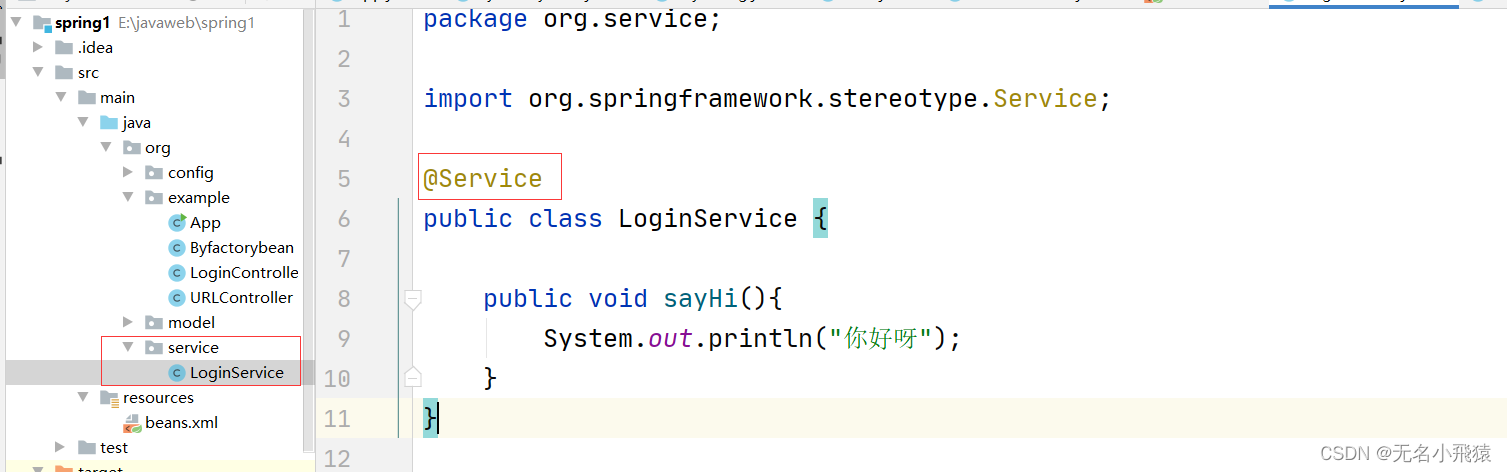Collapse the main folder arrow
The image size is (1507, 472).
click(61, 97)
